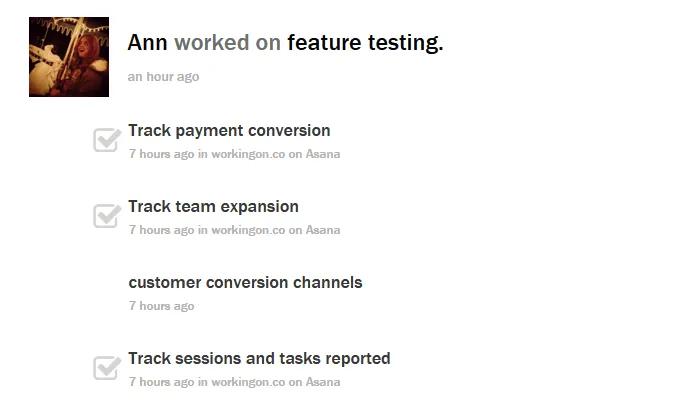Open the customer conversion channels entry

[x=245, y=283]
